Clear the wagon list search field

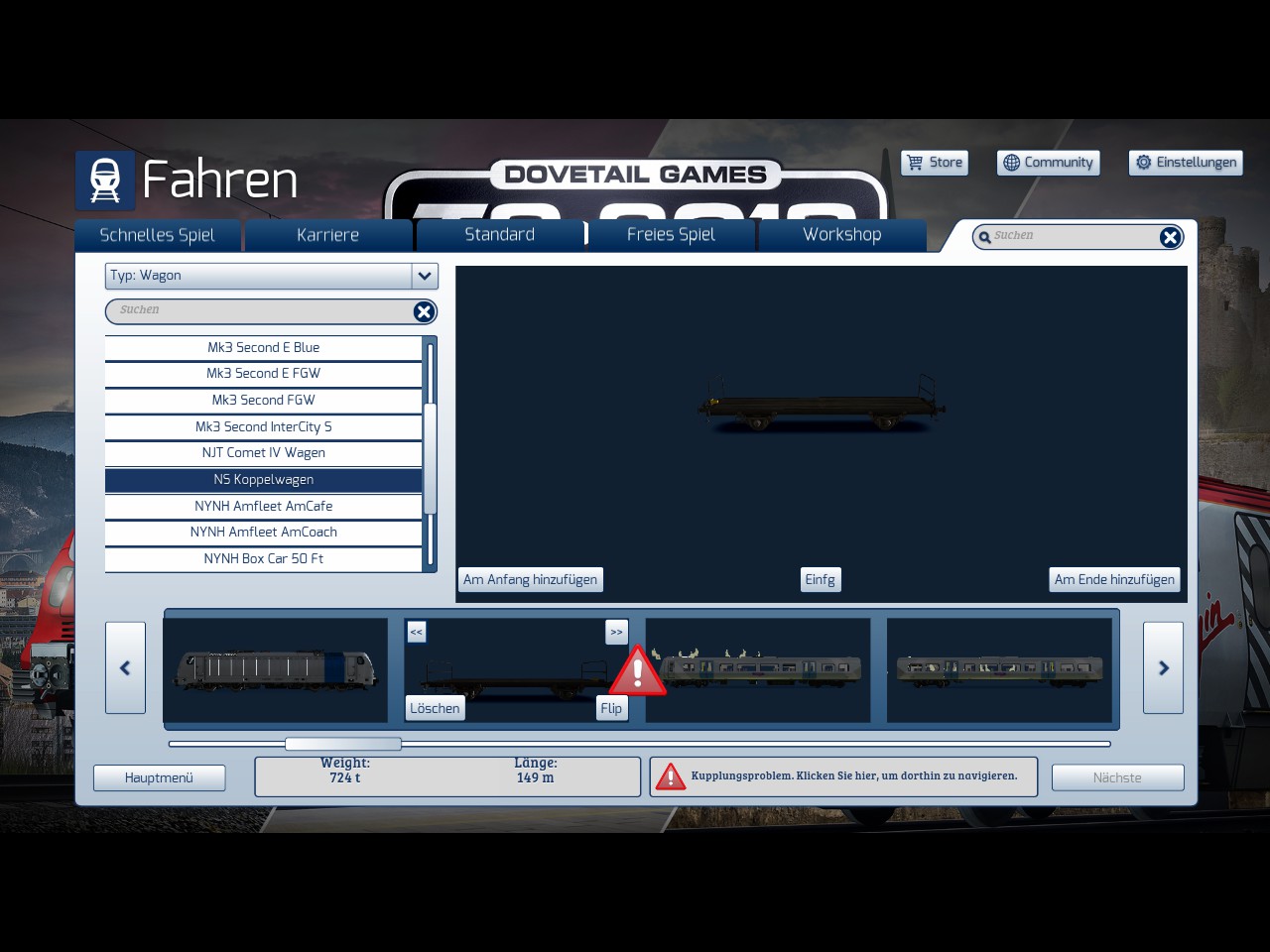424,311
